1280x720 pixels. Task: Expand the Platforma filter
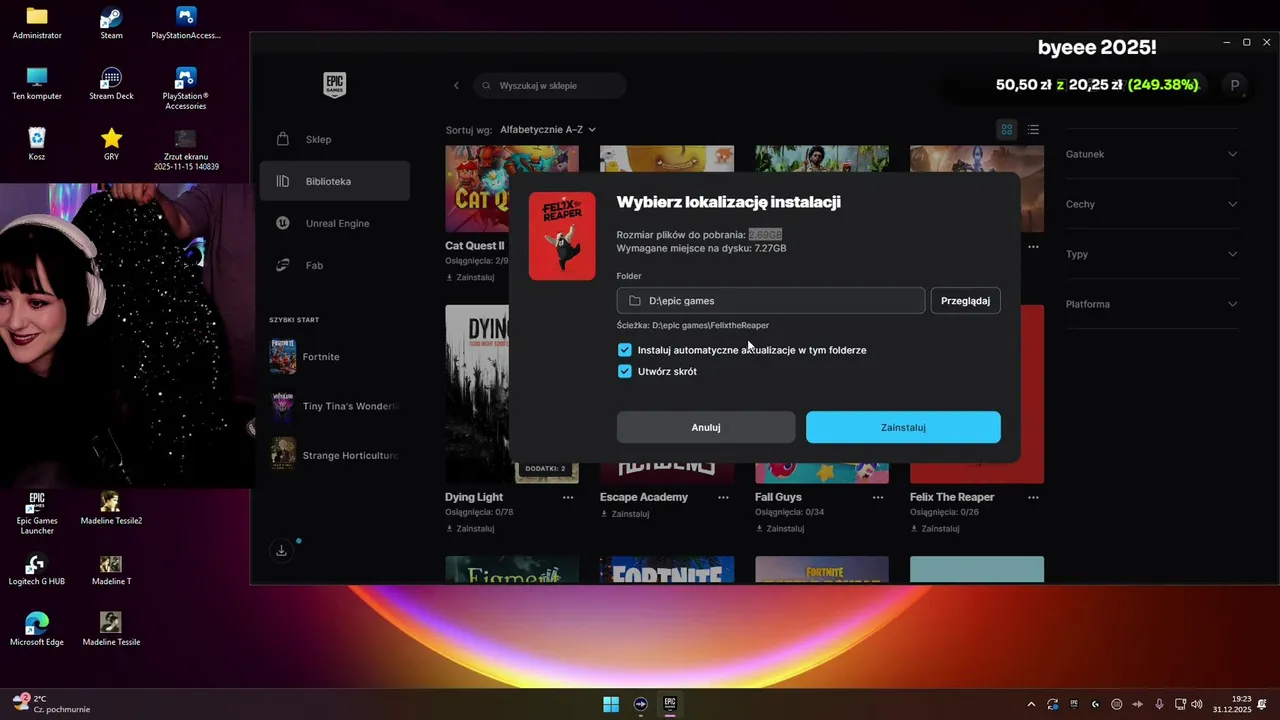[x=1152, y=304]
